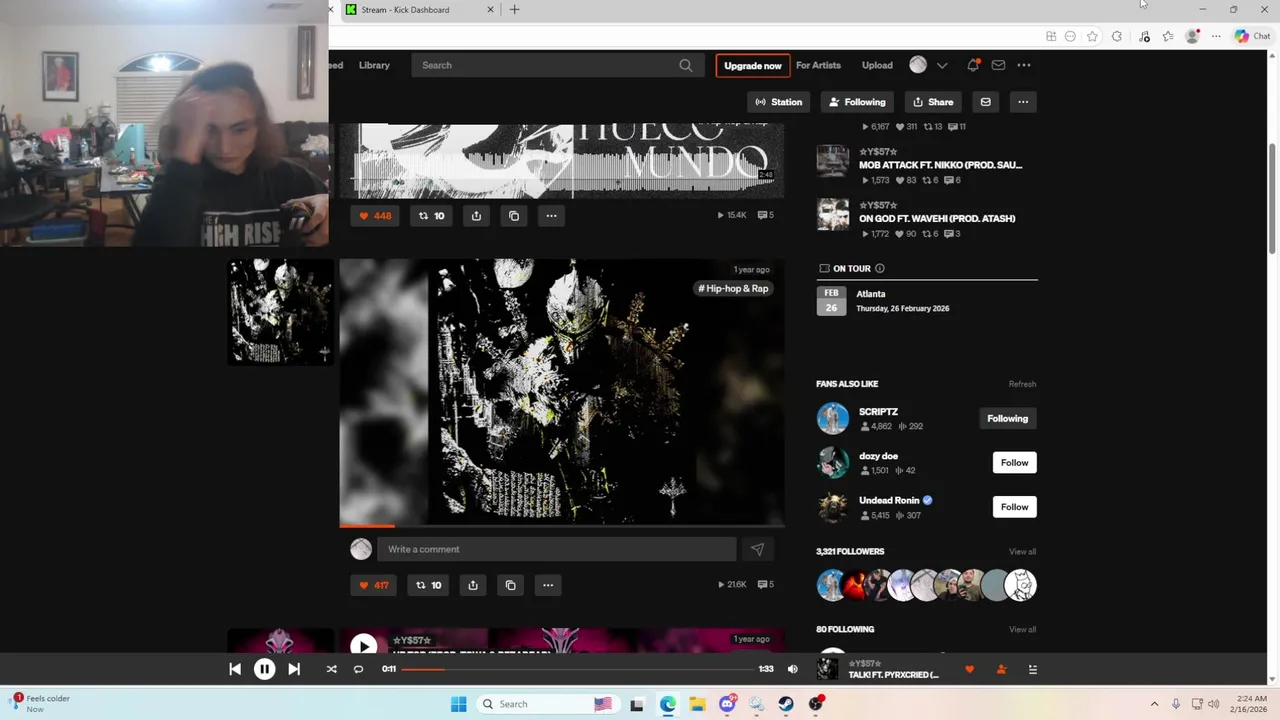The image size is (1280, 720).
Task: Toggle follow artist icon in player bar
Action: pos(1001,669)
